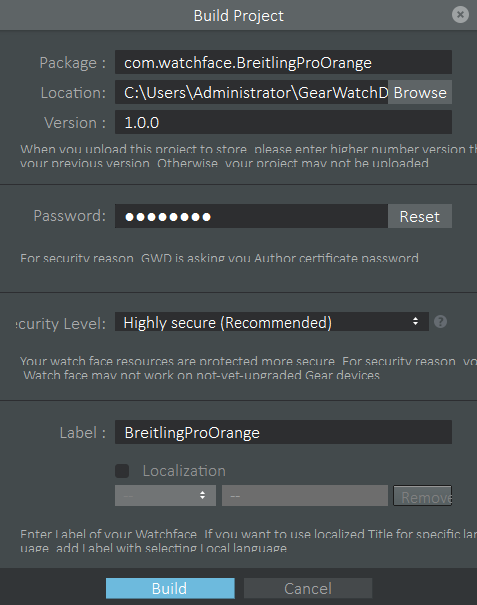
Task: Click into the Version number field
Action: [x=283, y=122]
